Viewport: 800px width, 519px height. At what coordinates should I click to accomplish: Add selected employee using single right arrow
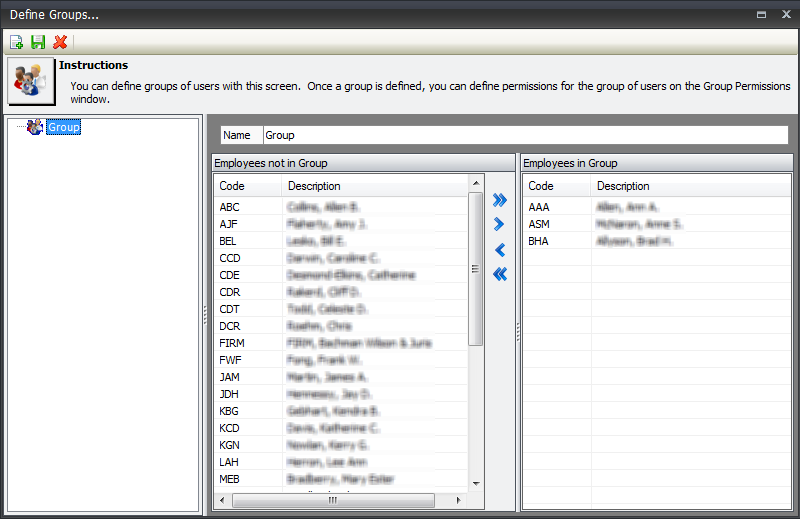pyautogui.click(x=500, y=224)
